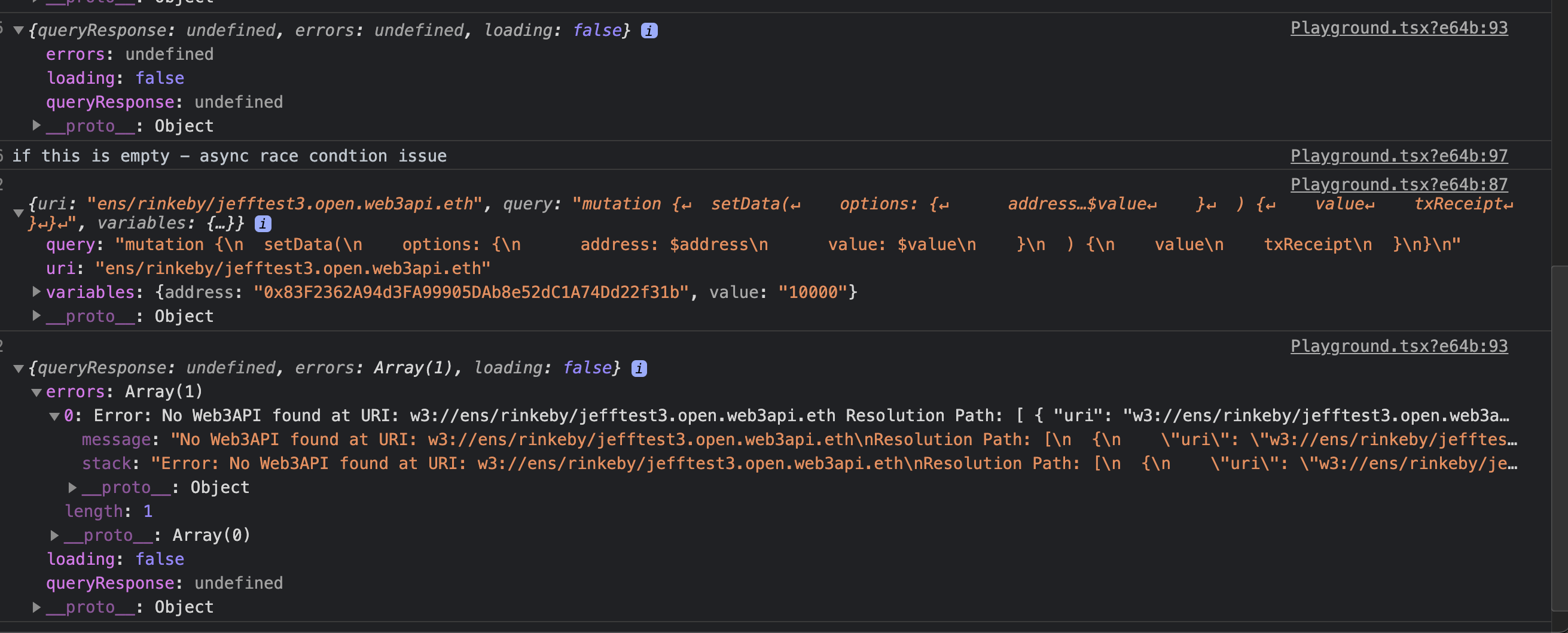Viewport: 1568px width, 633px height.
Task: Expand last __proto__: Object at bottom
Action: click(x=36, y=607)
